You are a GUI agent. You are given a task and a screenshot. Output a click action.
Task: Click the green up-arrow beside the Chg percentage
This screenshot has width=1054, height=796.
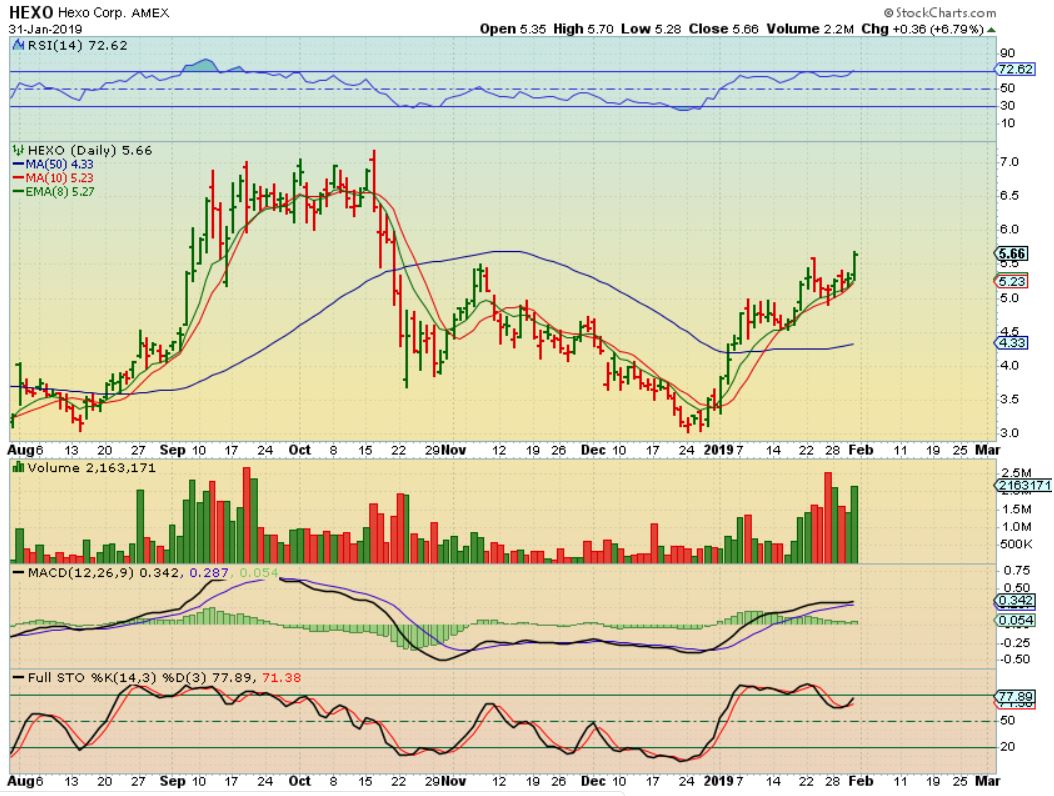(991, 30)
